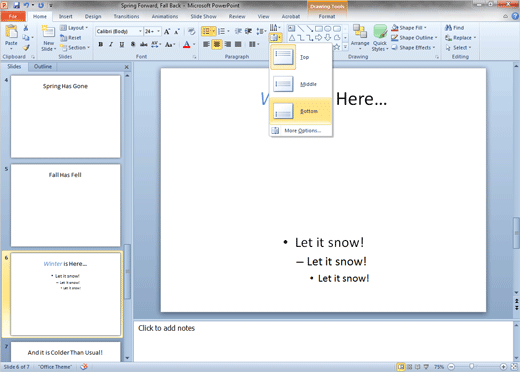Viewport: 520px width, 372px height.
Task: Start Slide Show from status bar
Action: (426, 367)
